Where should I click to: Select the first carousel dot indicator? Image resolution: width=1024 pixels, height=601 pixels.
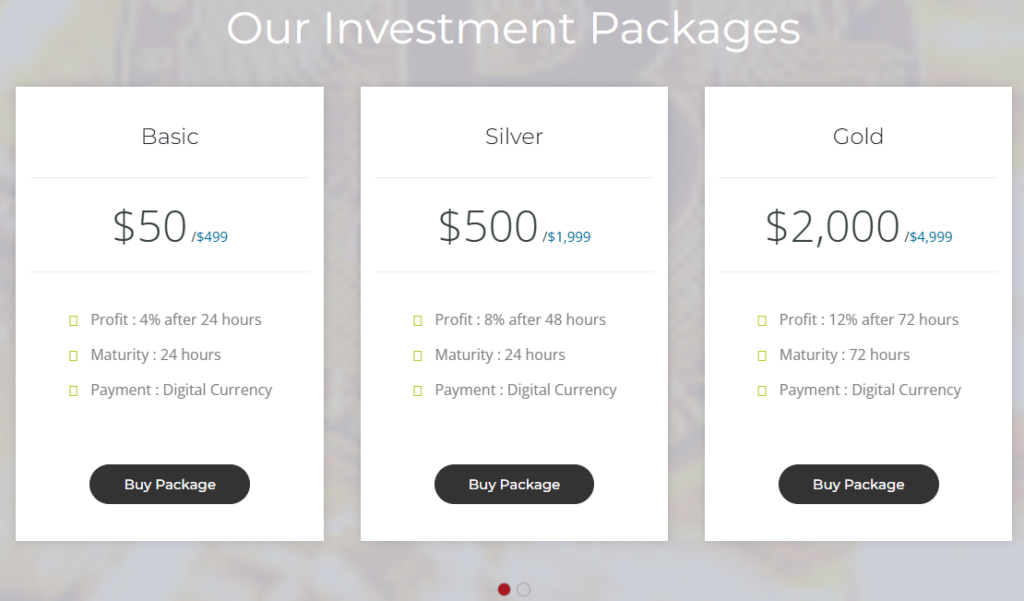pyautogui.click(x=504, y=589)
